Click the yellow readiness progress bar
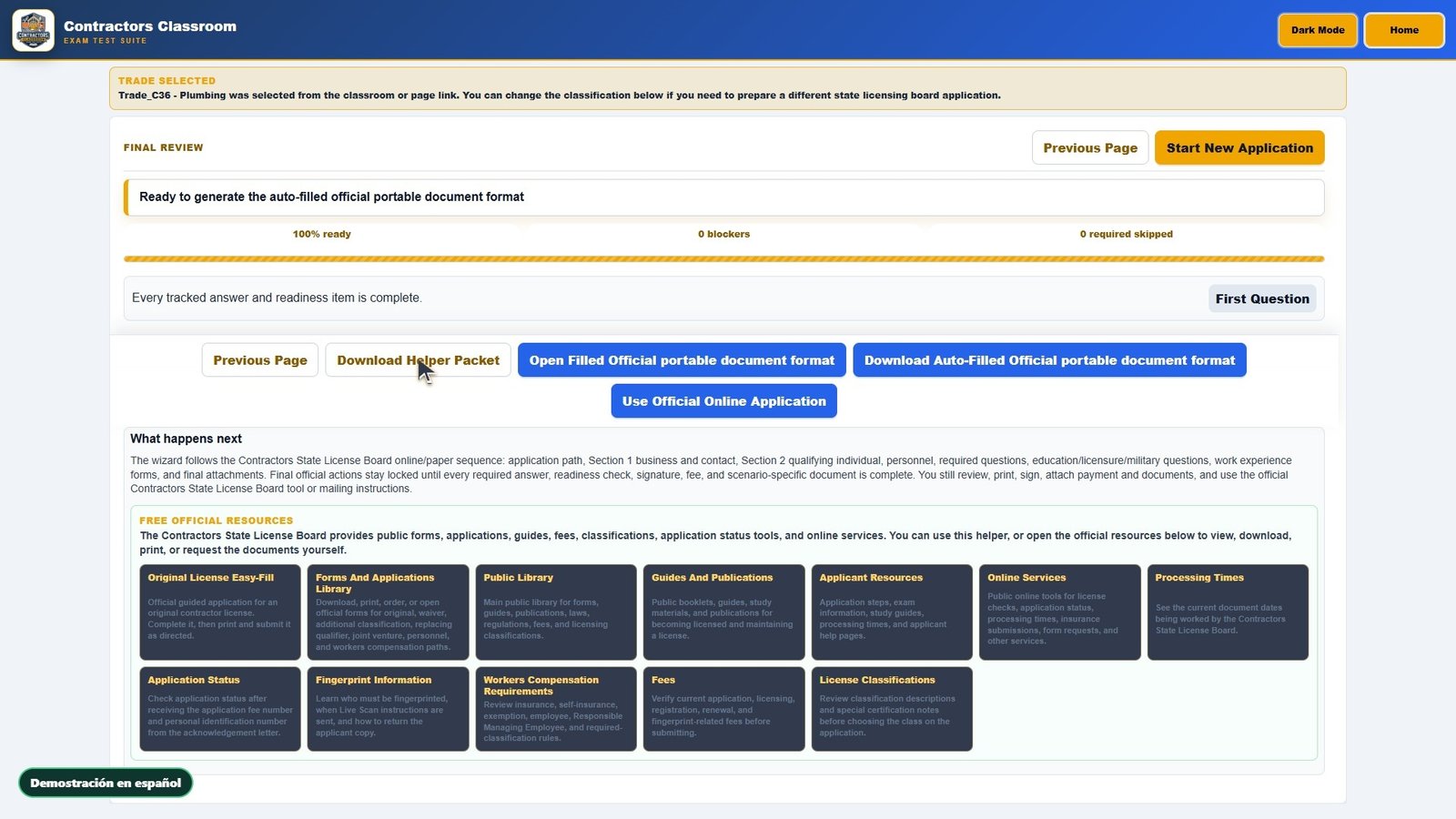Image resolution: width=1456 pixels, height=819 pixels. coord(723,258)
